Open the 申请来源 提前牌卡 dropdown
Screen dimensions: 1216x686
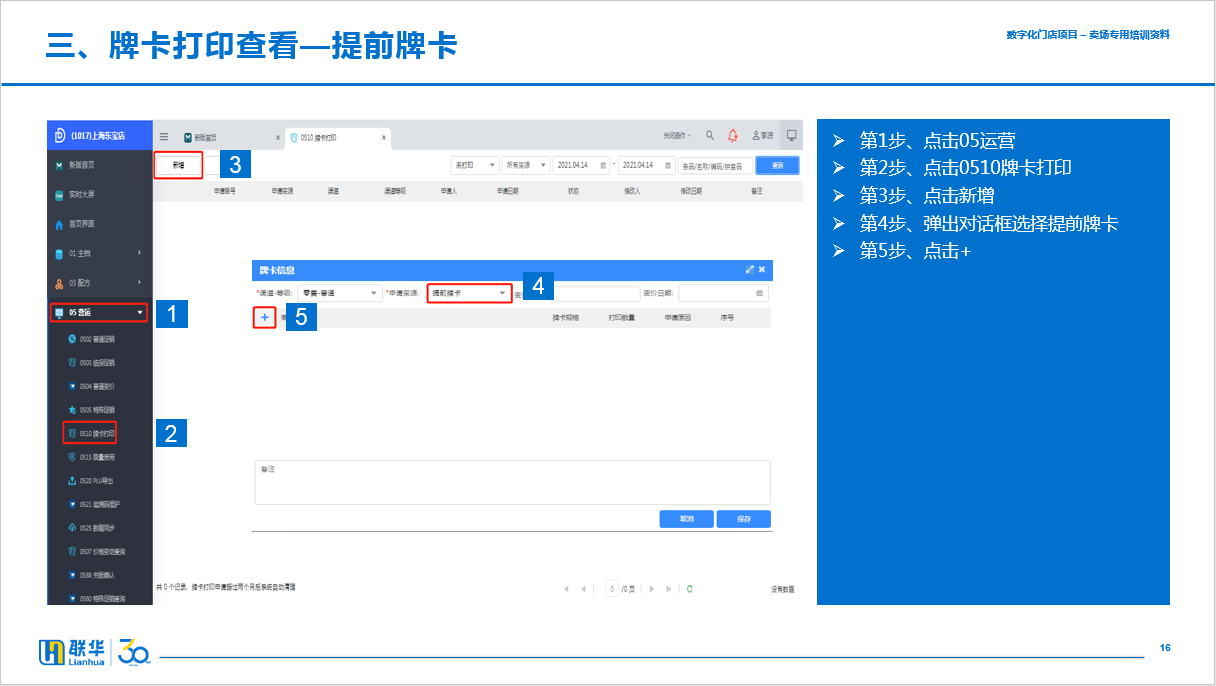point(469,293)
